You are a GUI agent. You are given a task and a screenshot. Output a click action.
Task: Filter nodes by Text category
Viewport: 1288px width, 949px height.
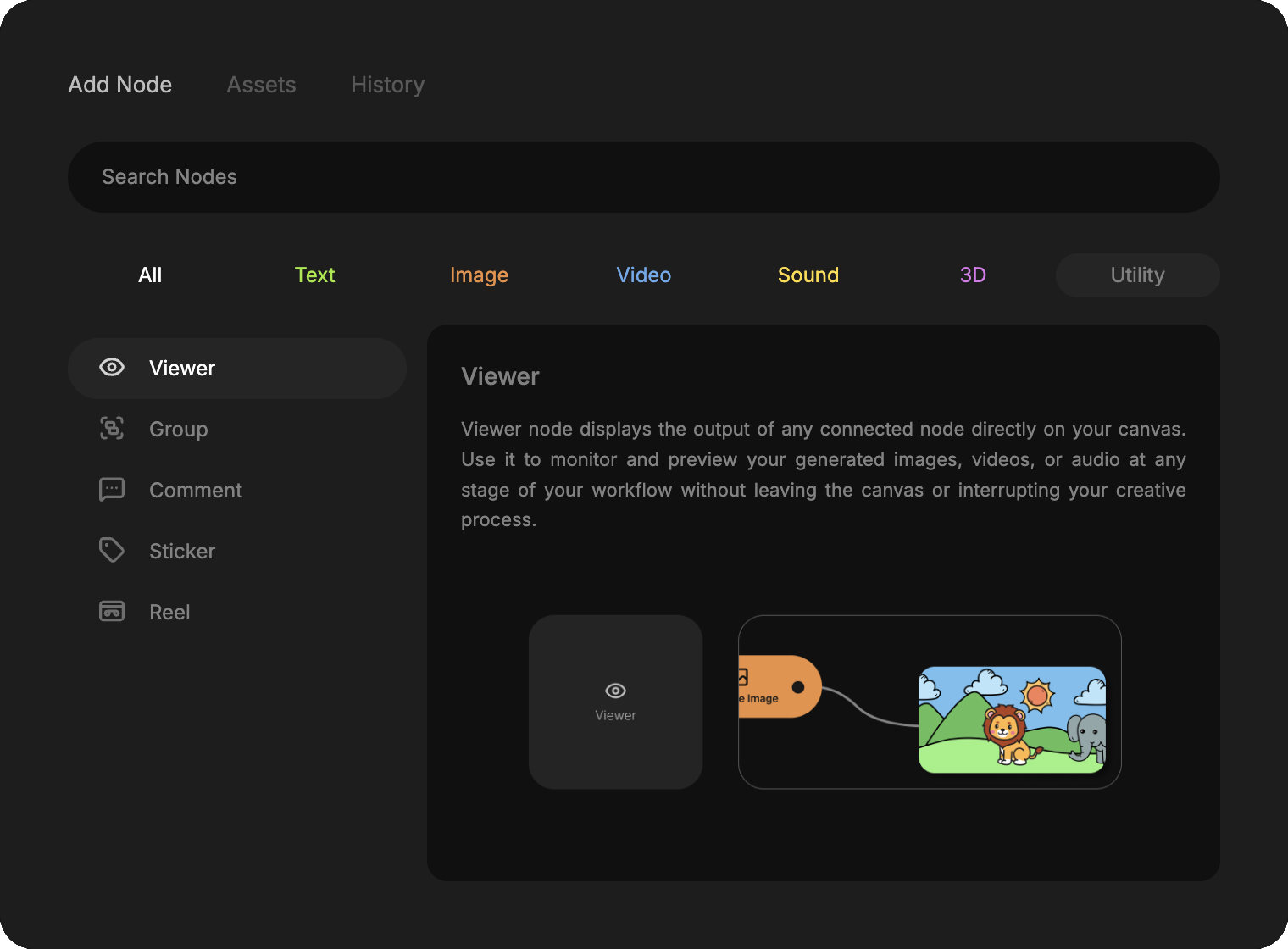314,275
